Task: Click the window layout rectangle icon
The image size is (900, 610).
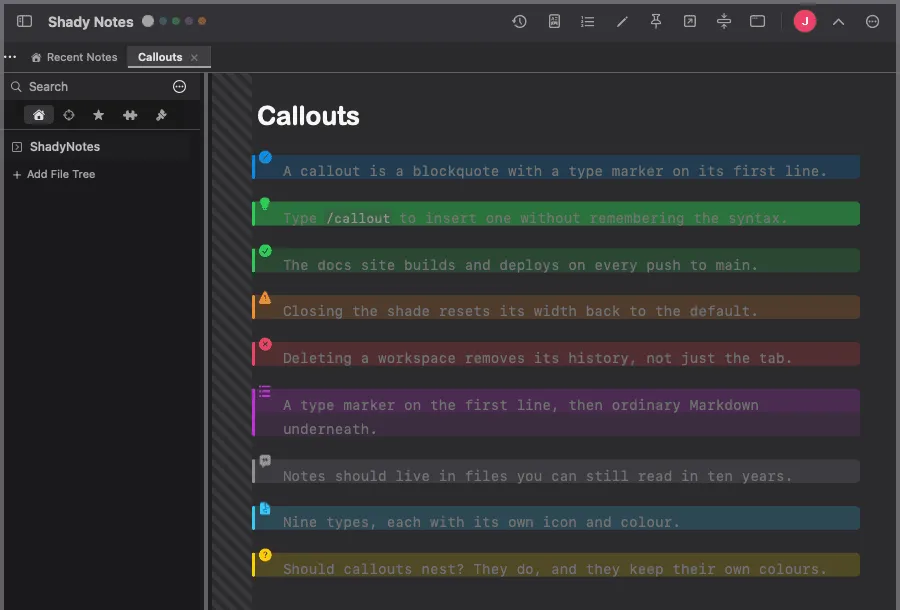Action: point(758,22)
